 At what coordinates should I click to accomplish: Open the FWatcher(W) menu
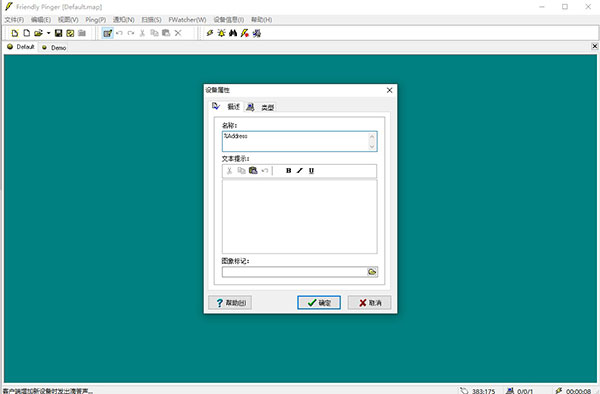[x=188, y=20]
